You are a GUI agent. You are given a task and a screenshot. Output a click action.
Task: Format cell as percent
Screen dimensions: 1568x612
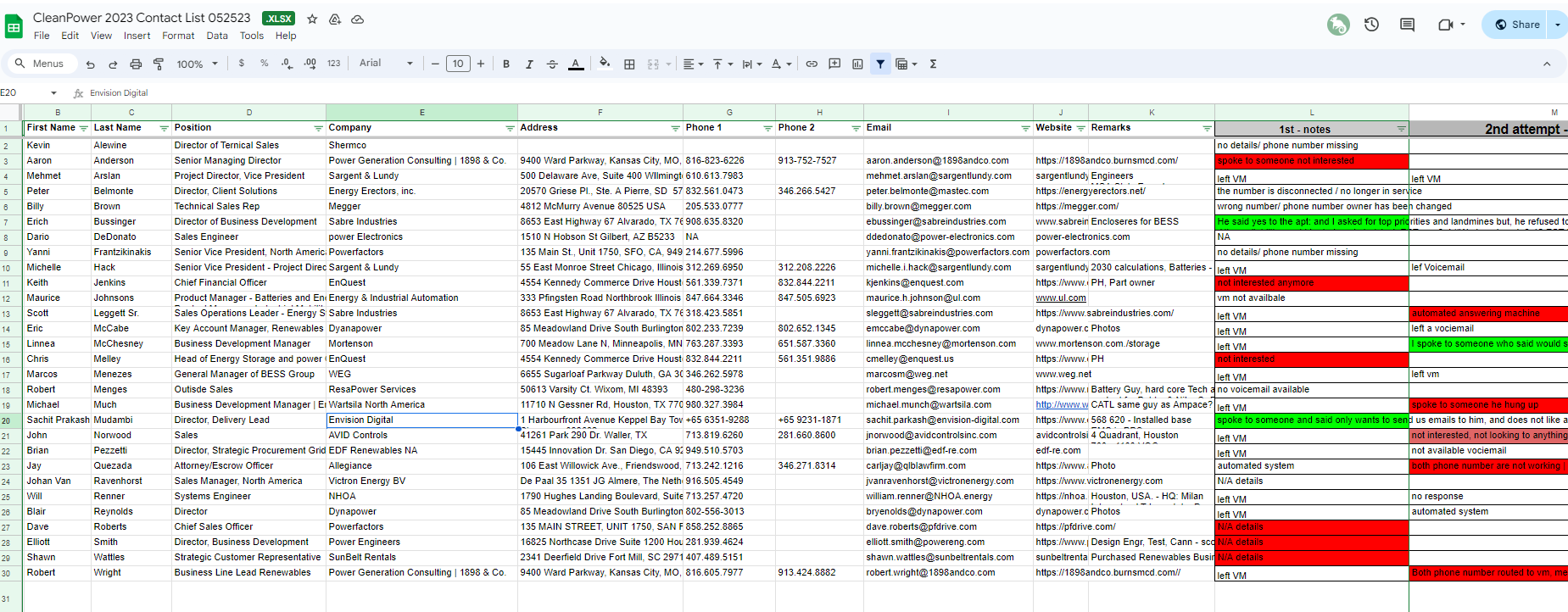265,64
